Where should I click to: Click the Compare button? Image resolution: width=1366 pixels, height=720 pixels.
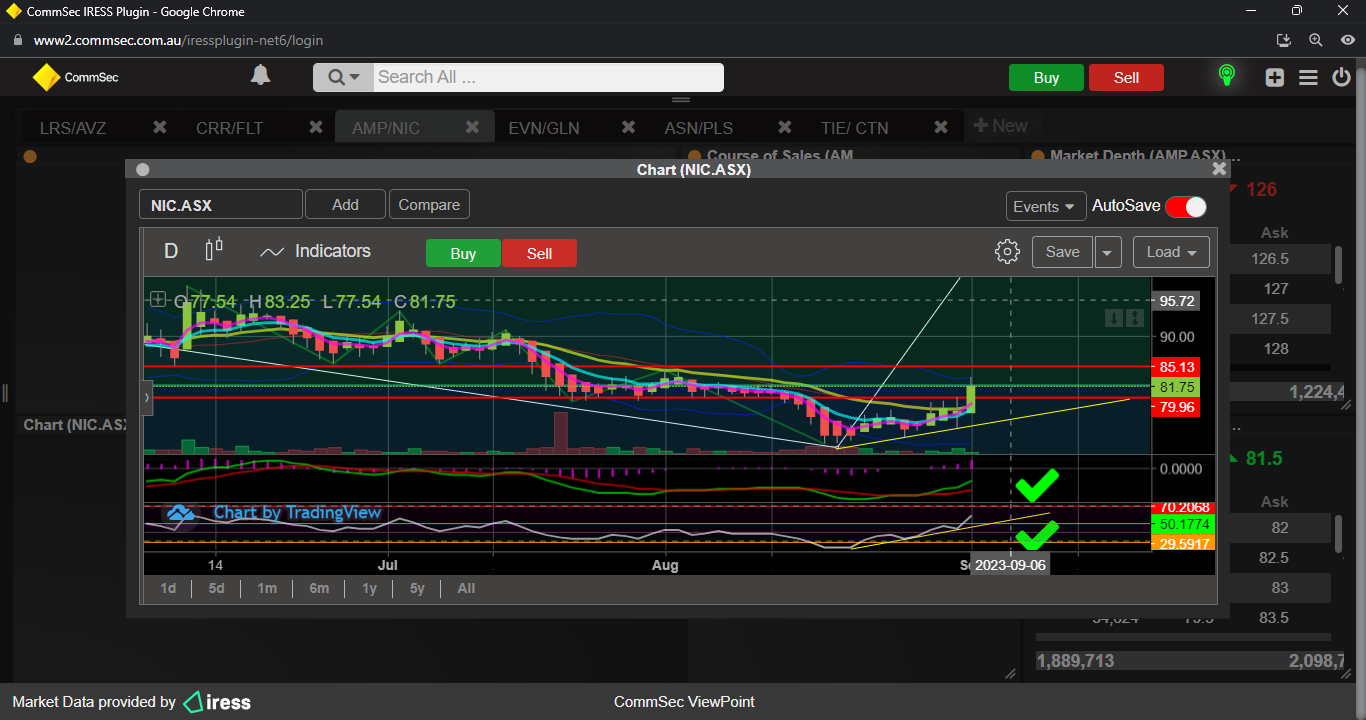(429, 205)
